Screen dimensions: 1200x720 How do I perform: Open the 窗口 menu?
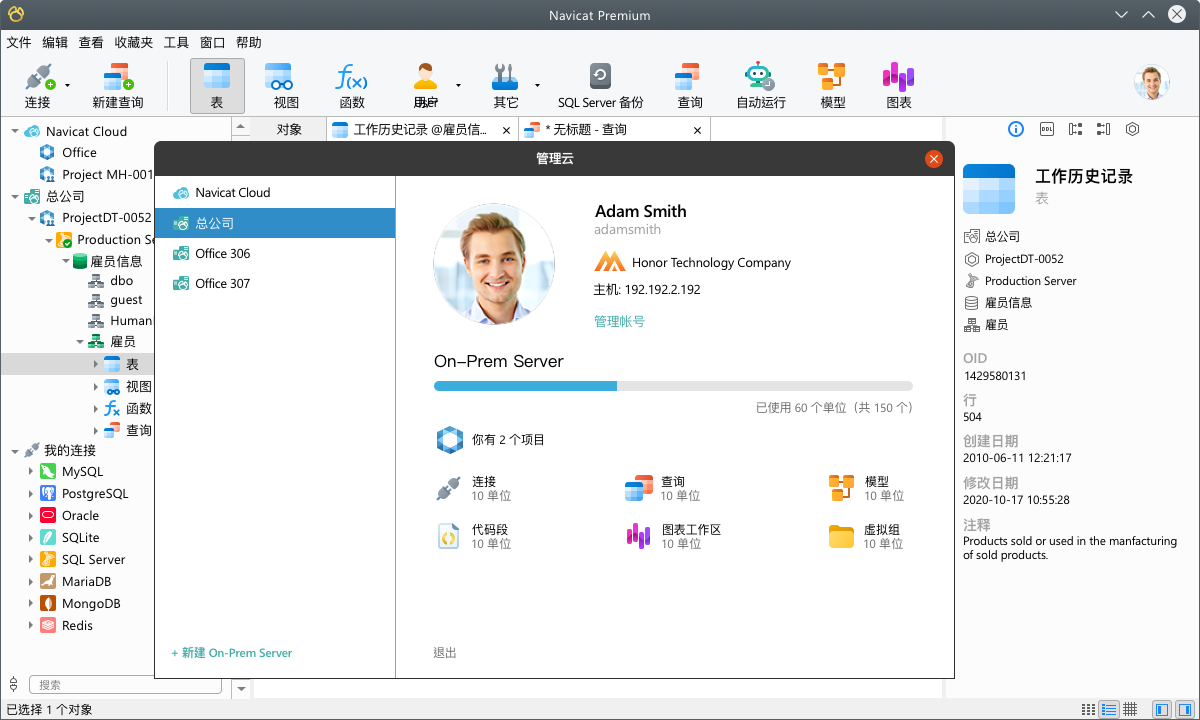pos(212,42)
